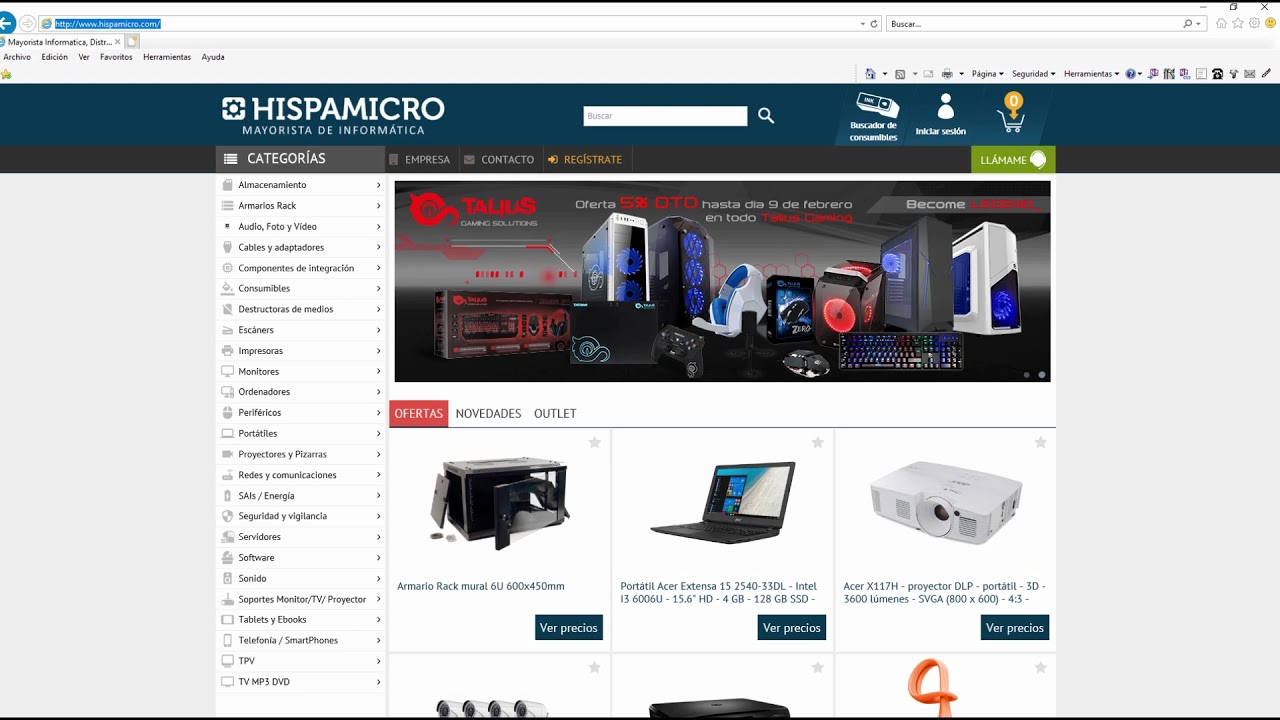Image resolution: width=1280 pixels, height=720 pixels.
Task: Click Ver precios for Acer X117H proyector
Action: point(1015,628)
